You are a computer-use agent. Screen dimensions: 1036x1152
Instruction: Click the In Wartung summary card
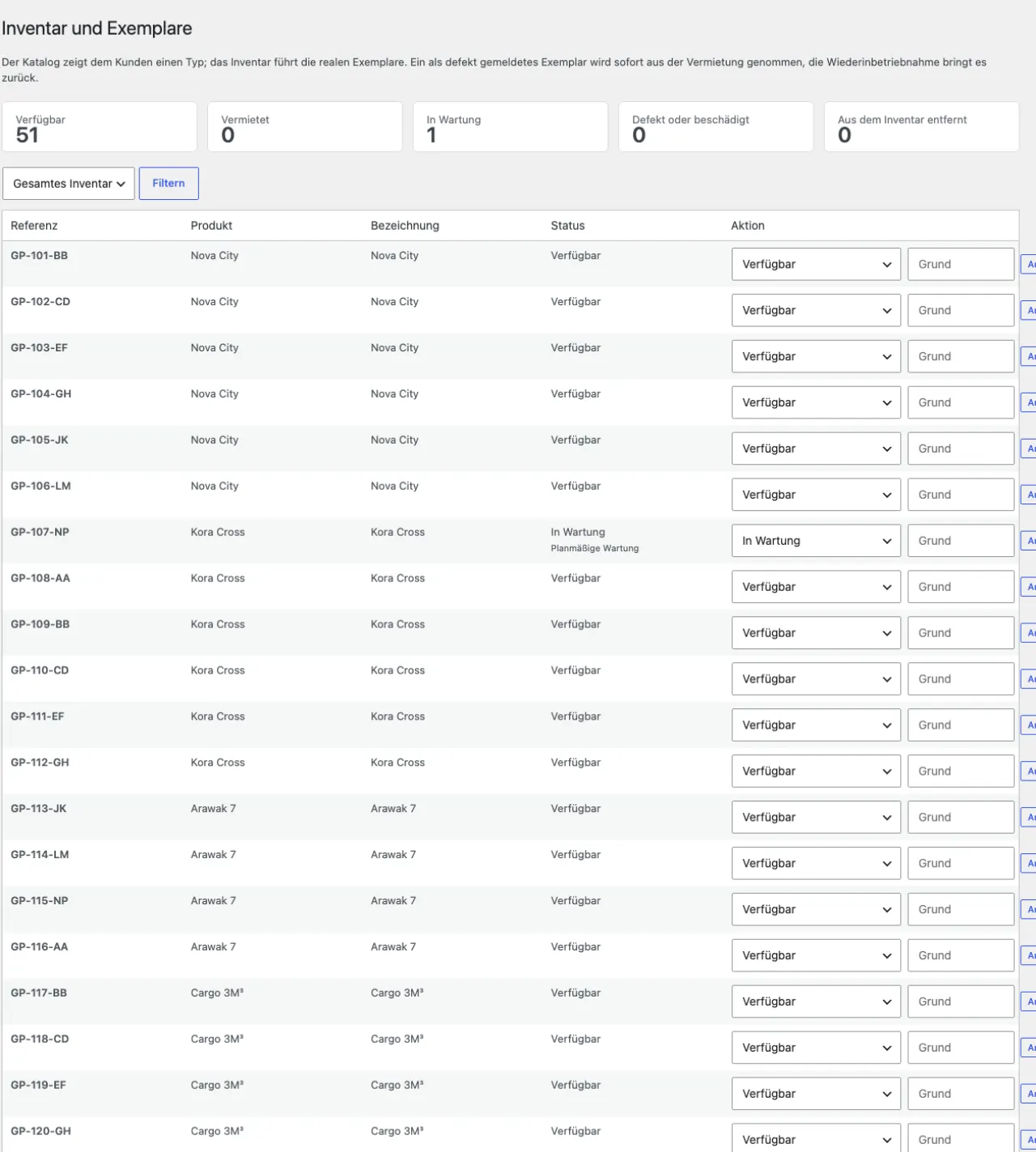tap(511, 127)
